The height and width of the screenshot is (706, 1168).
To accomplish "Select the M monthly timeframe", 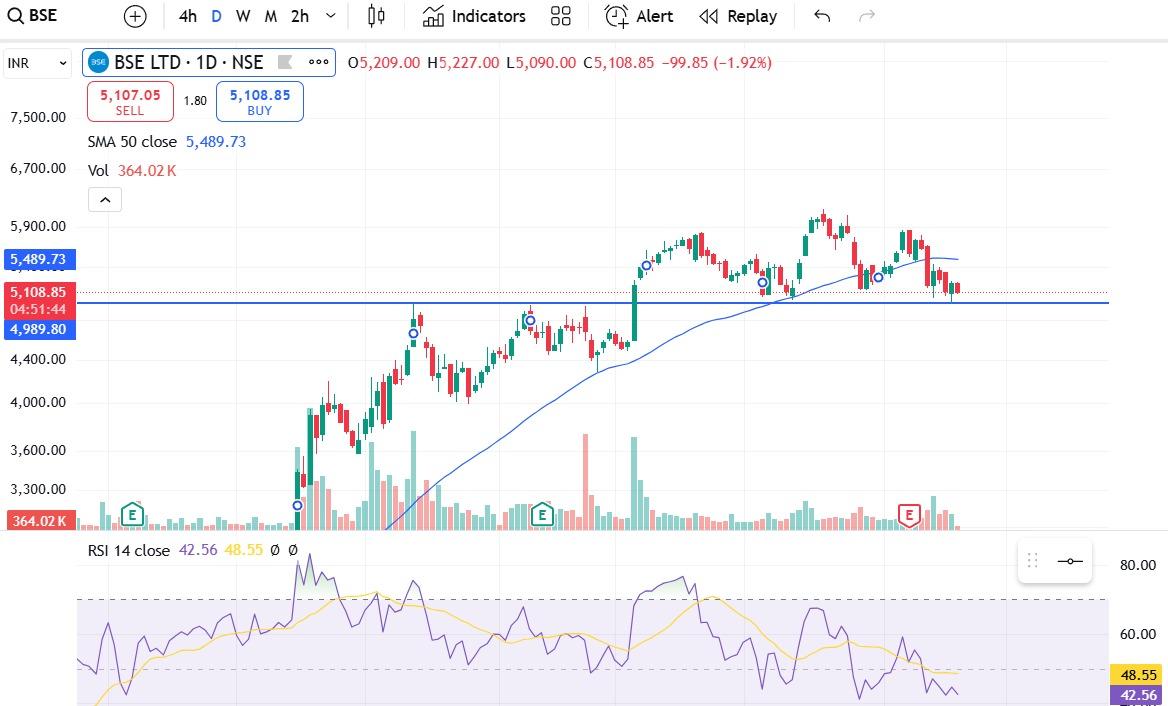I will 270,16.
